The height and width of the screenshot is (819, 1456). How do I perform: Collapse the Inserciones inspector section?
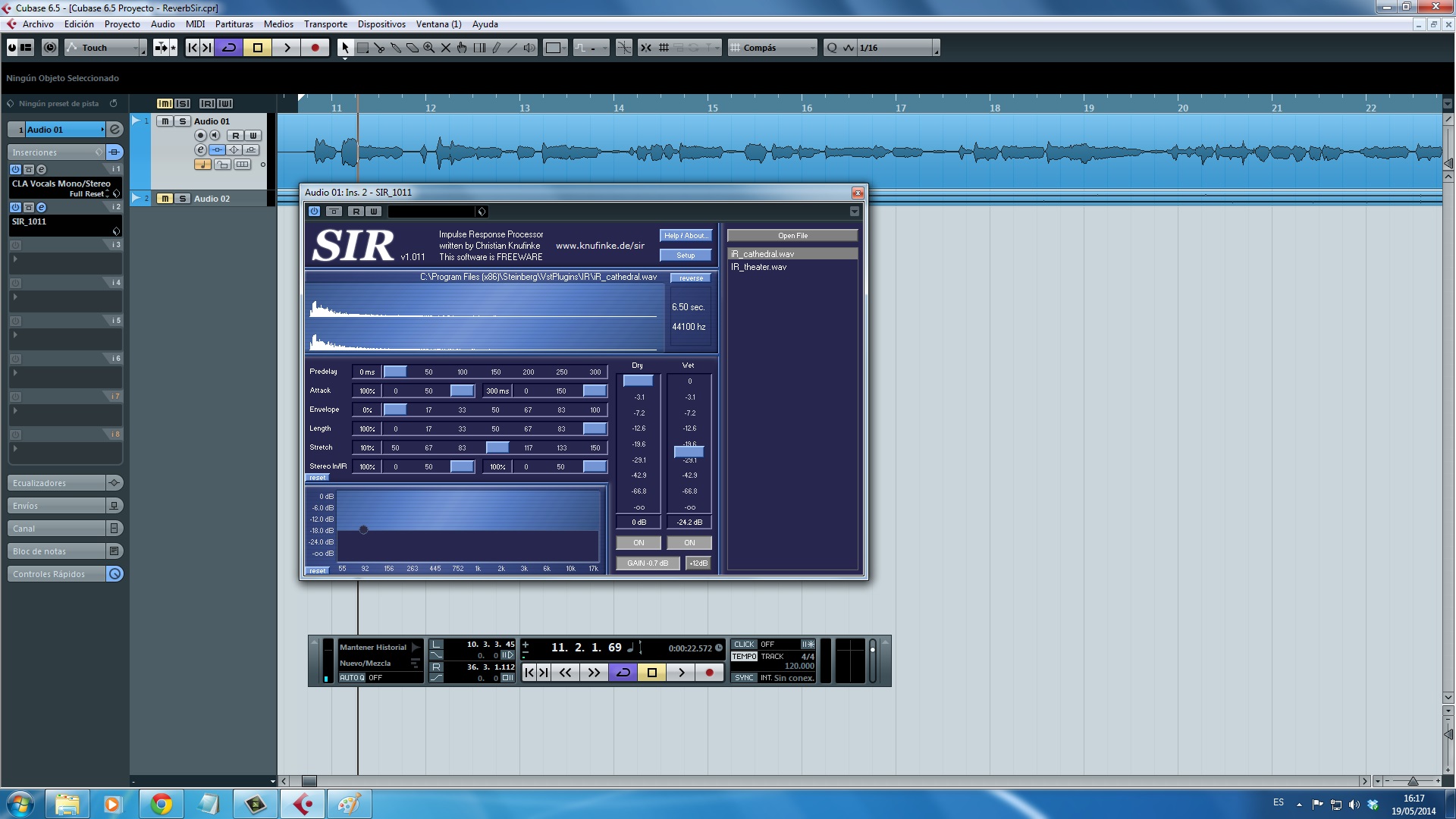click(x=57, y=152)
